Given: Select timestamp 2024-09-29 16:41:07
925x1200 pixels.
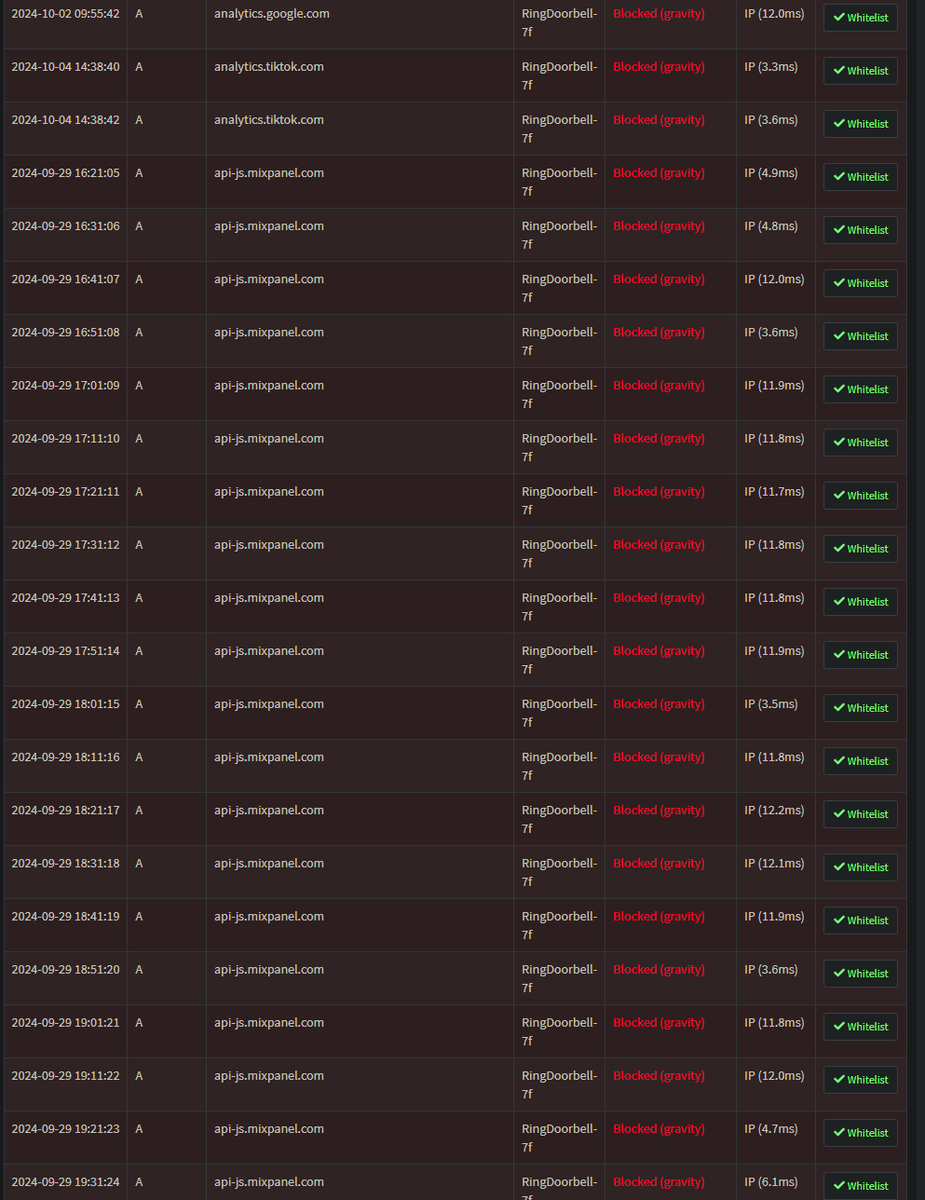Looking at the screenshot, I should pyautogui.click(x=65, y=279).
